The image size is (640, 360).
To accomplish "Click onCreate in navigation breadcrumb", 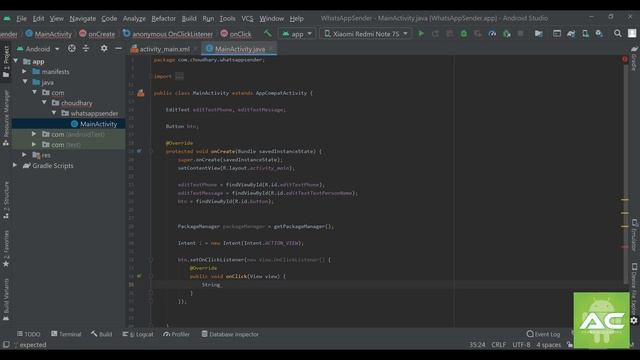I will pos(97,34).
